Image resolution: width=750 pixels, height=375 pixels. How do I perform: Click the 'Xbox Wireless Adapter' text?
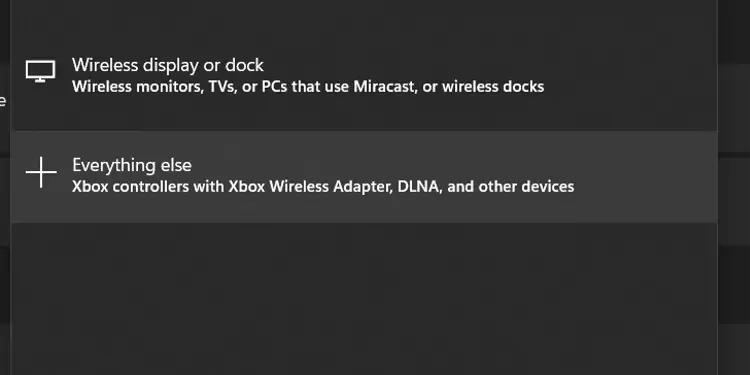point(310,187)
